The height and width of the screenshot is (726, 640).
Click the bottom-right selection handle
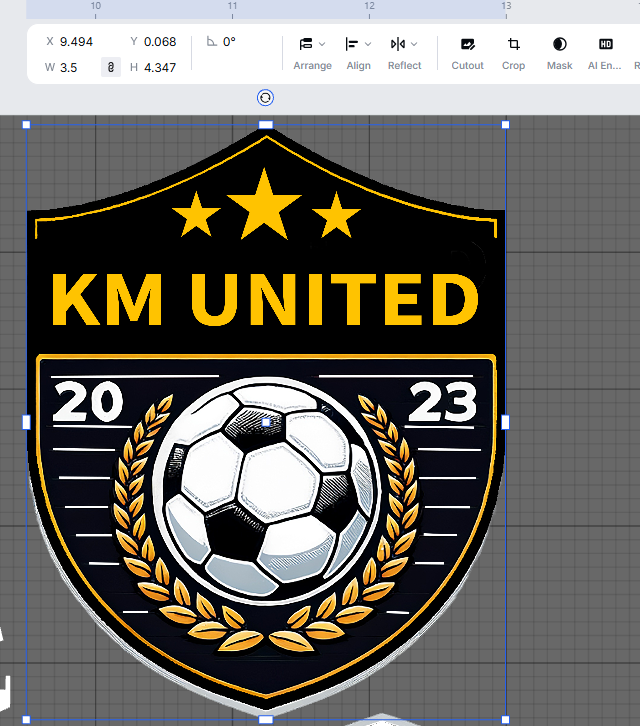pos(505,720)
